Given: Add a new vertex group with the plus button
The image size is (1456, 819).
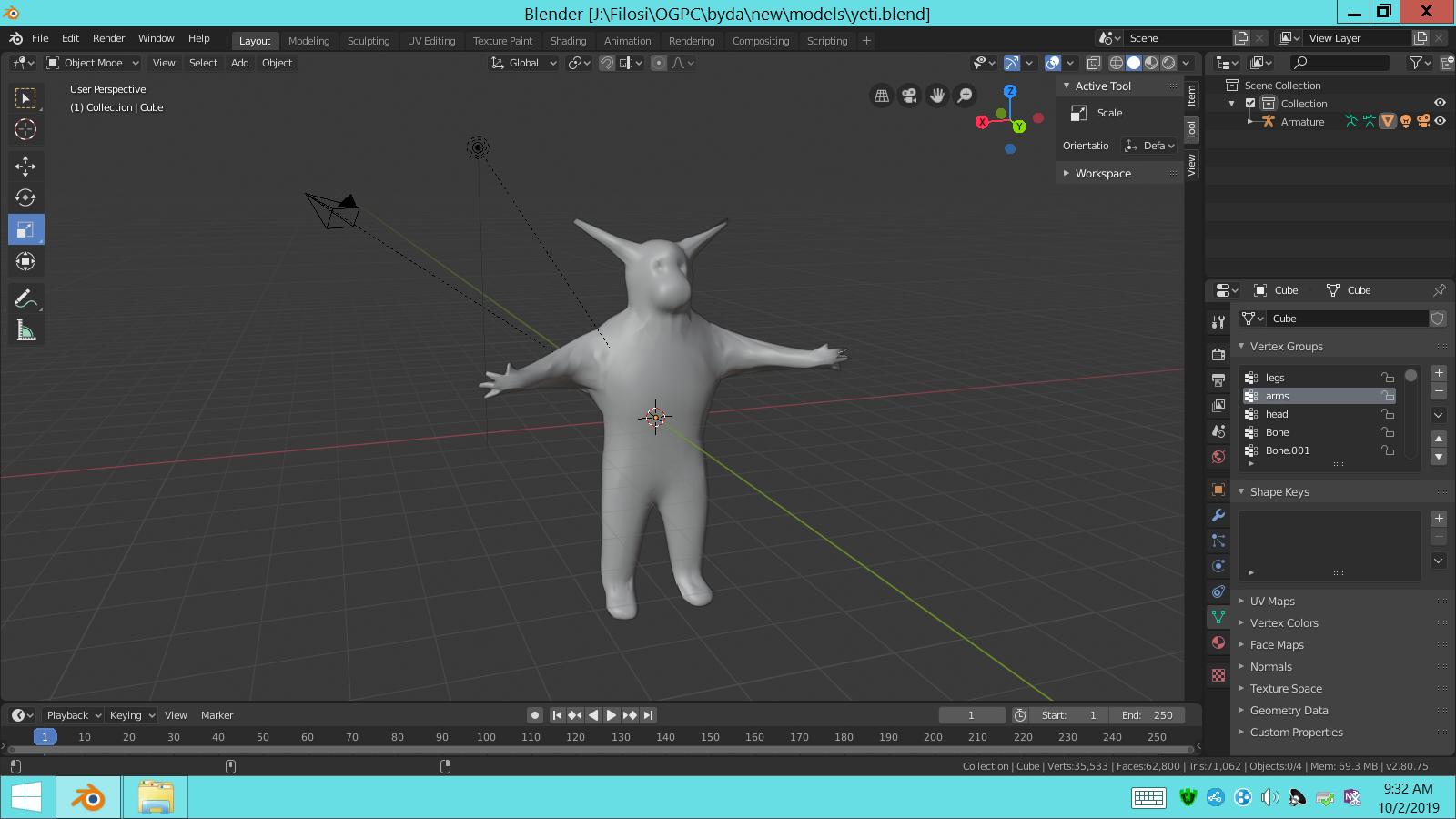Looking at the screenshot, I should point(1439,372).
